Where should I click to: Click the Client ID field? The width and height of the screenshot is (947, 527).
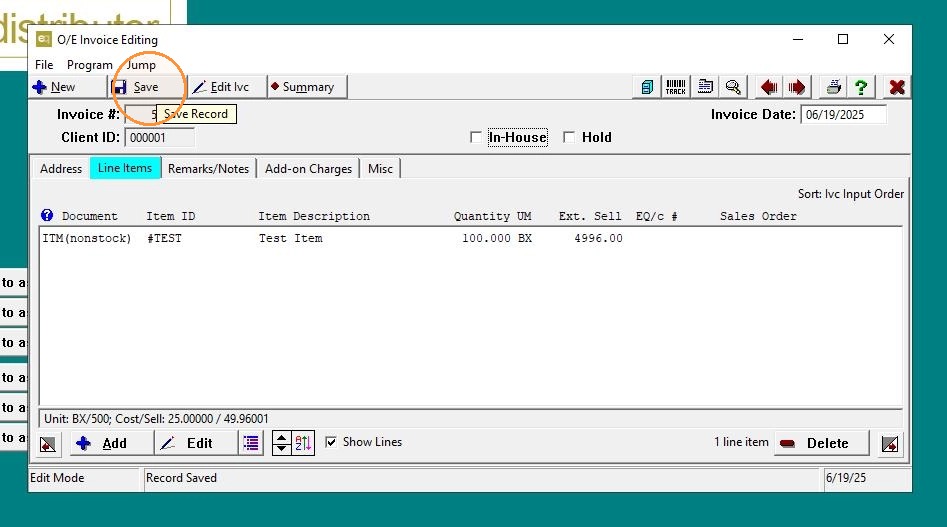point(159,138)
